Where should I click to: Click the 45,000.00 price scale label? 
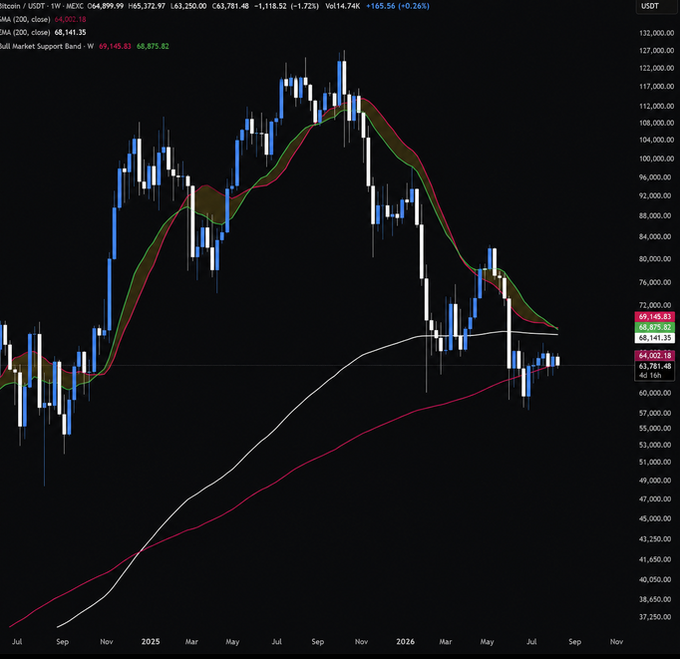coord(657,519)
